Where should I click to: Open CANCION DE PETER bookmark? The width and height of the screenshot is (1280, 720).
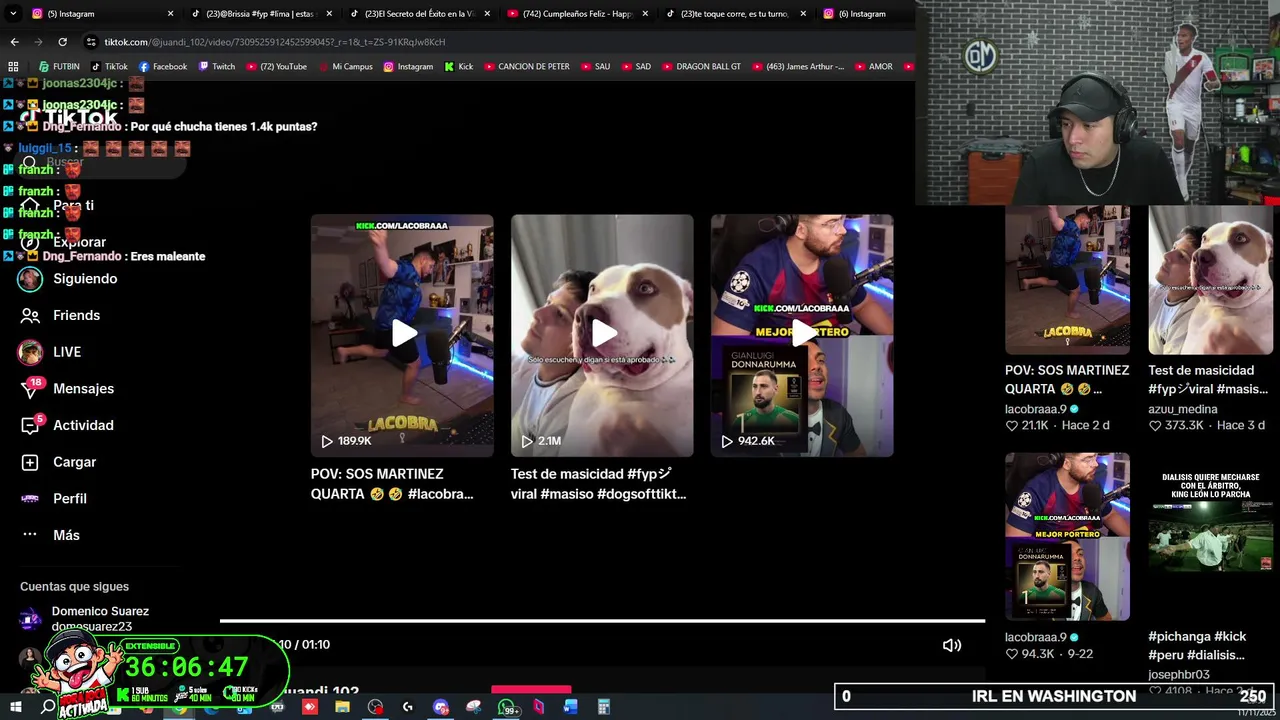click(x=526, y=66)
